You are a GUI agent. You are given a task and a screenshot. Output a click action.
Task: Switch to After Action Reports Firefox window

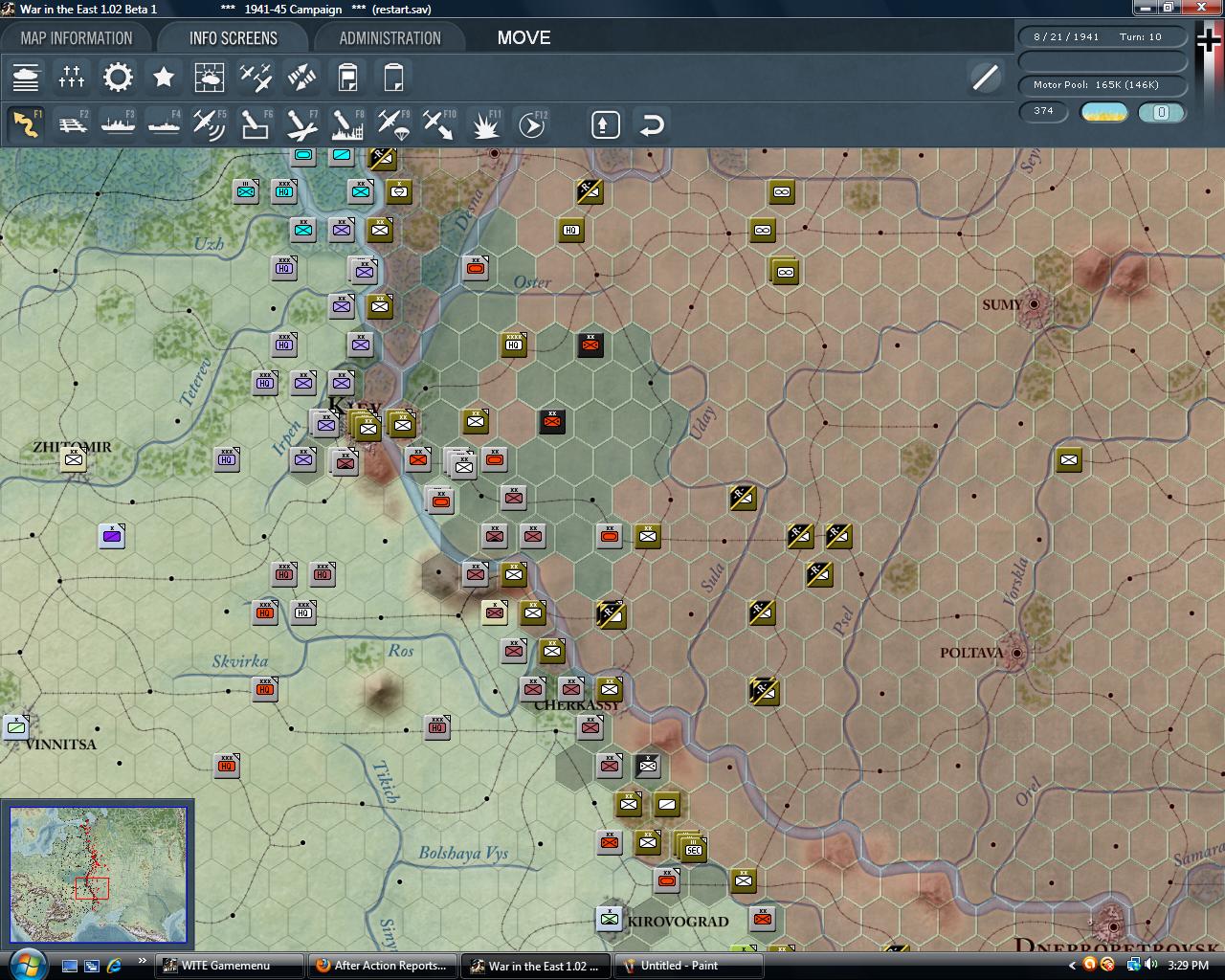383,966
